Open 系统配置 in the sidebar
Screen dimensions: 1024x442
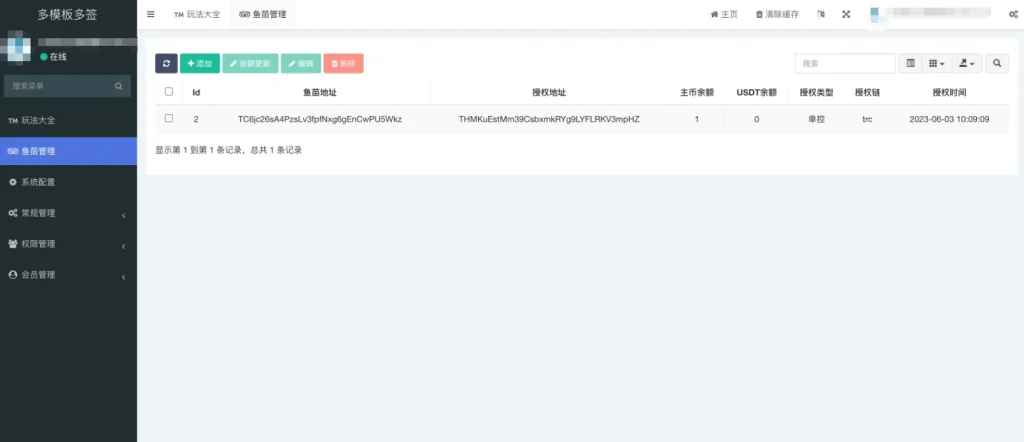[x=69, y=182]
